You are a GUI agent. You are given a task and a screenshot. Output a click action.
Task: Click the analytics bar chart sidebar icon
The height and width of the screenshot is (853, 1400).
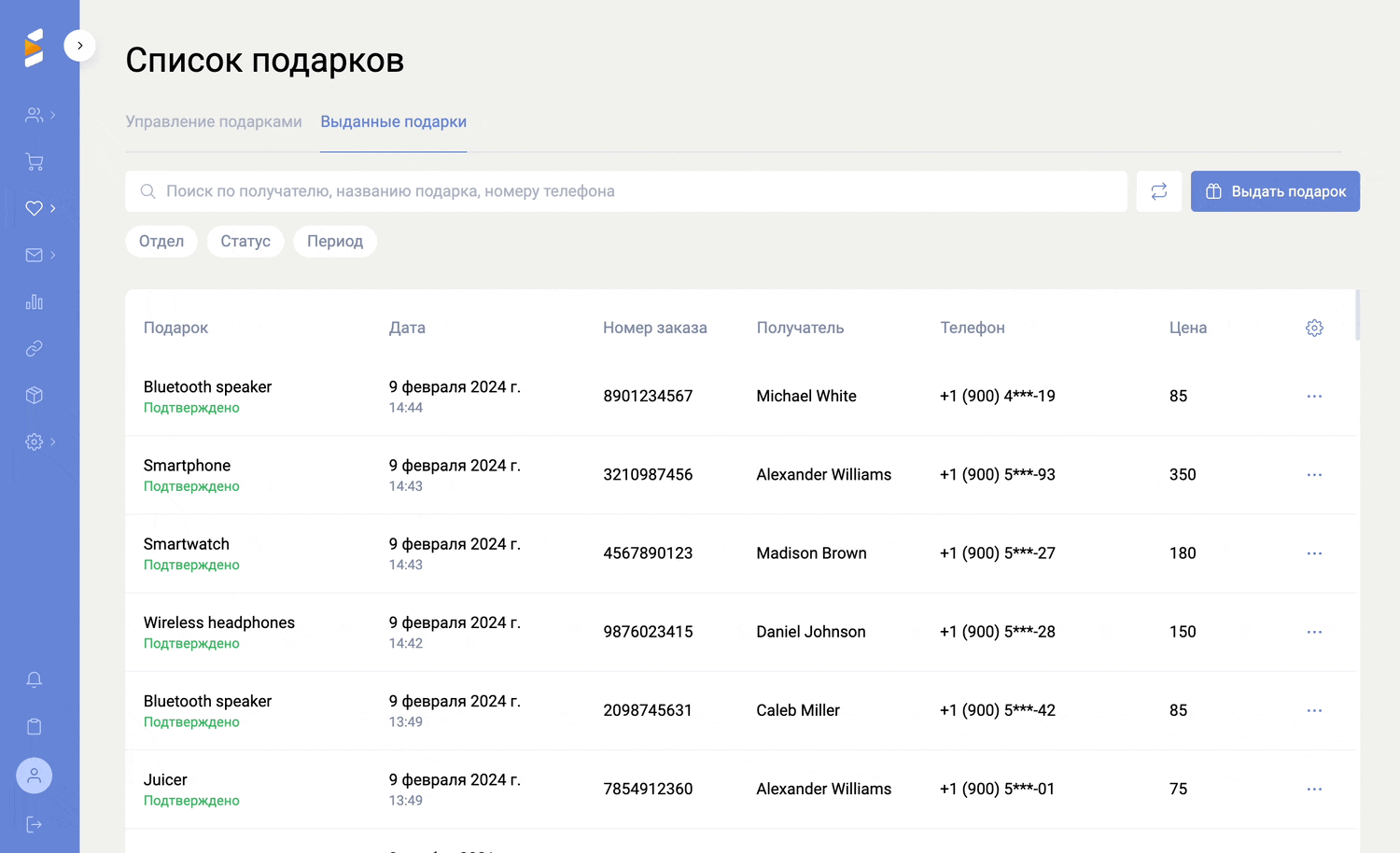click(x=35, y=302)
